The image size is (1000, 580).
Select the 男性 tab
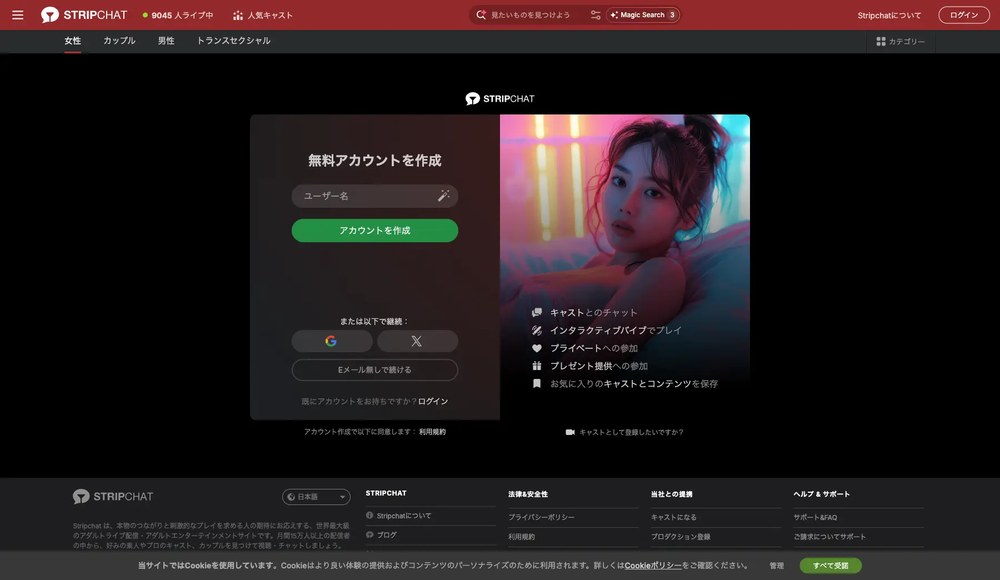point(166,41)
